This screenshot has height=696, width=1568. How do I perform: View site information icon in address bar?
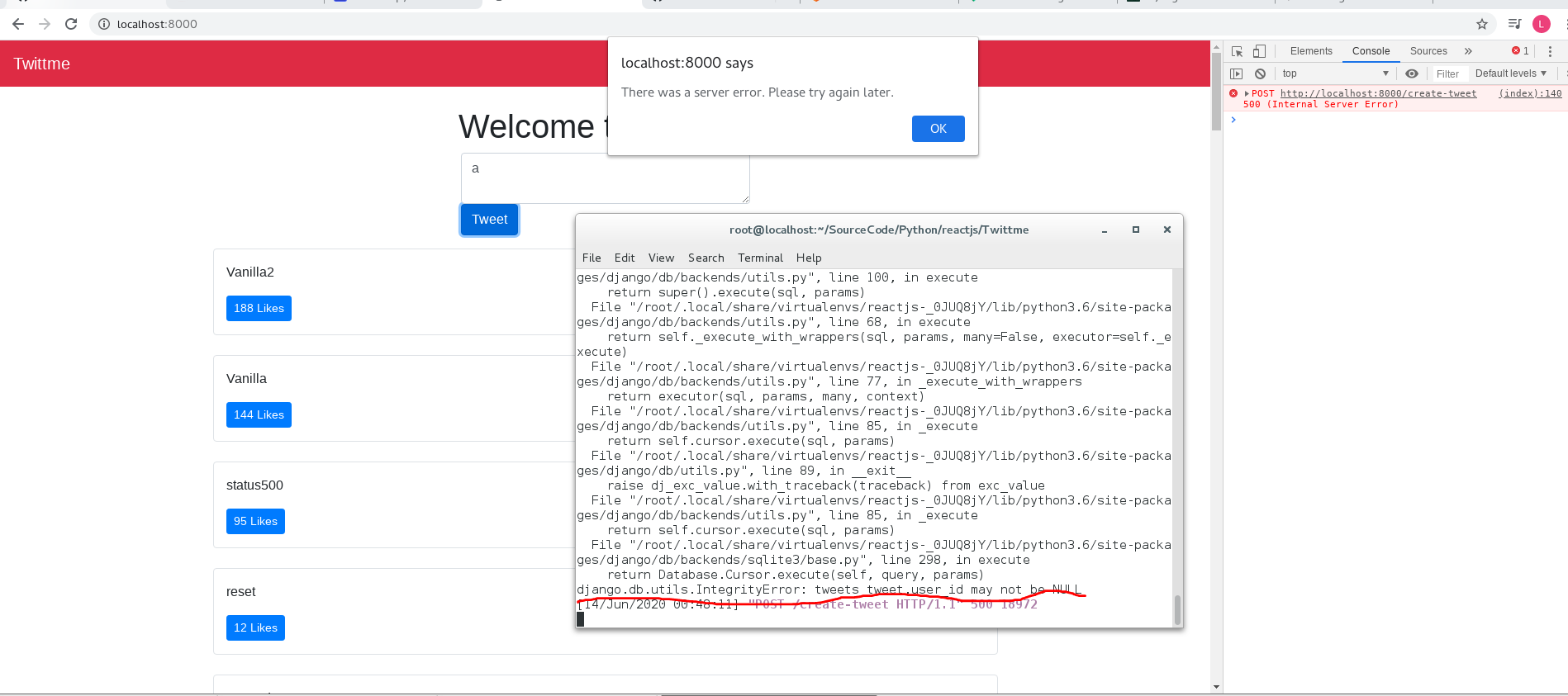[104, 24]
